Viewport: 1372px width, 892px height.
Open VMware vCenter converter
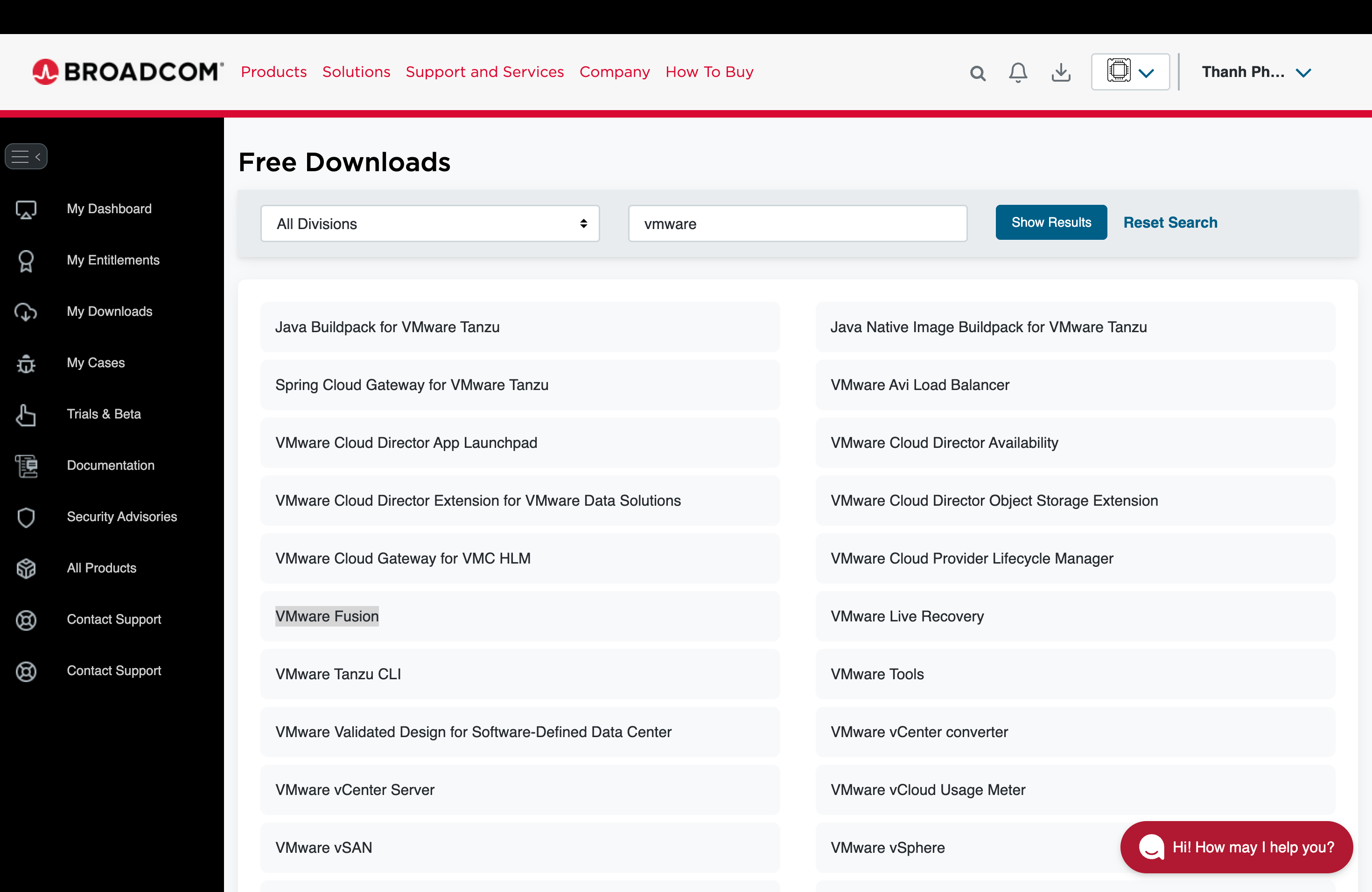(1075, 732)
